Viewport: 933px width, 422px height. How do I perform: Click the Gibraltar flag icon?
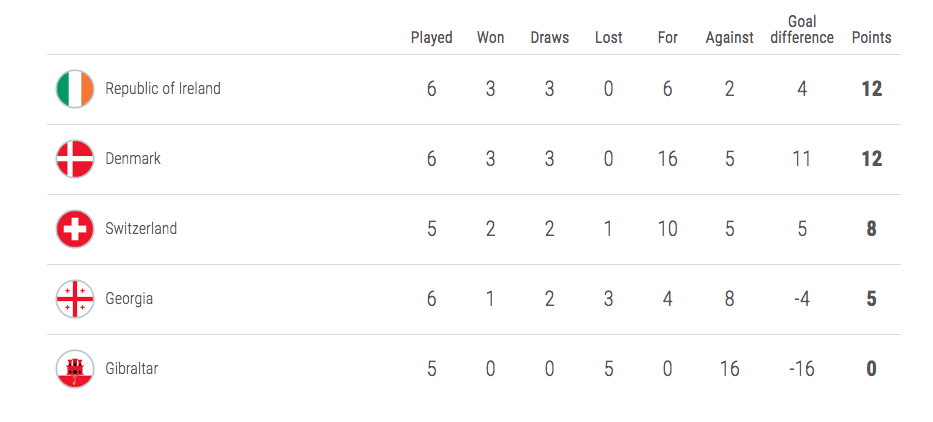[75, 369]
